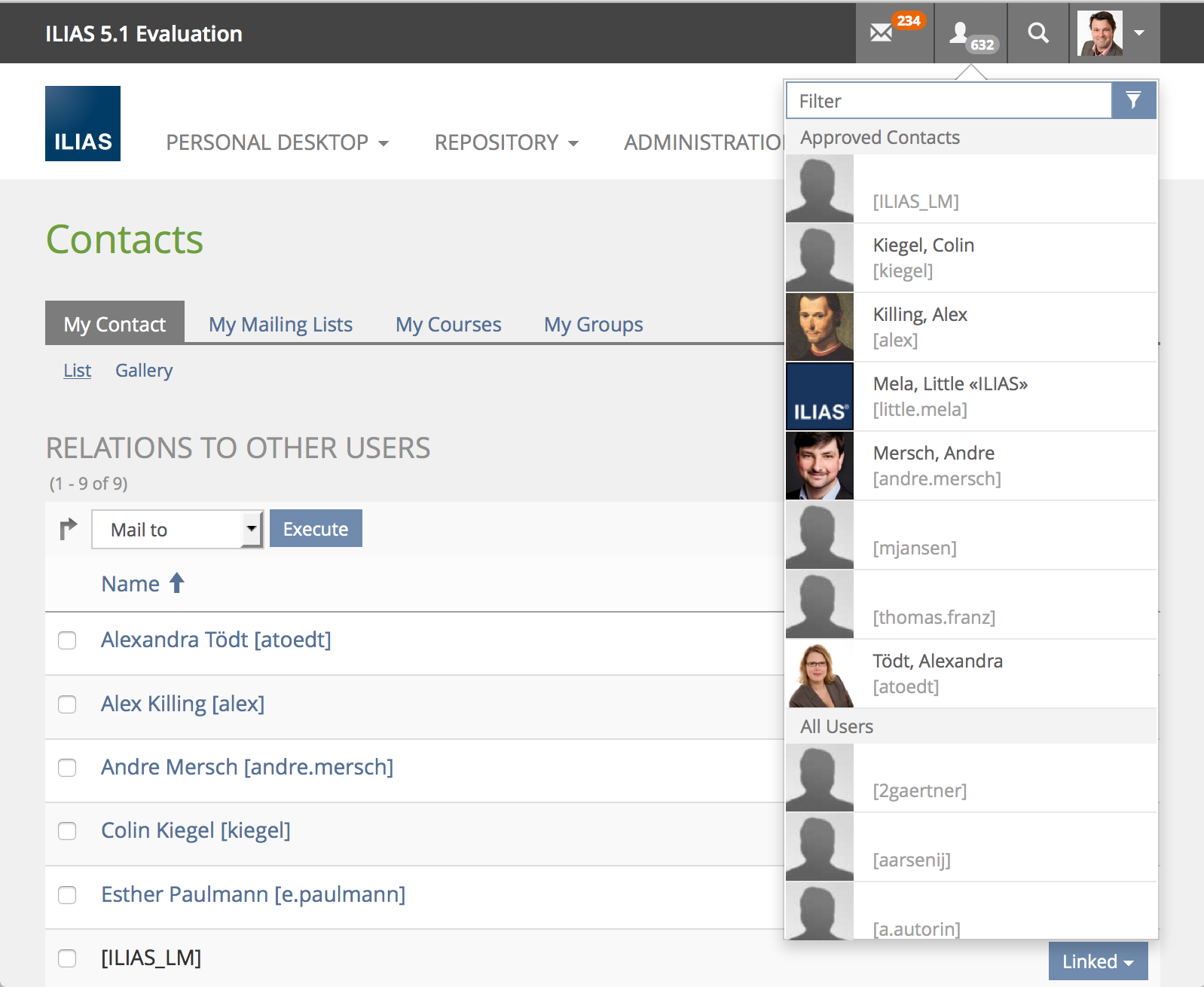Apply filter using the funnel icon

pyautogui.click(x=1133, y=100)
